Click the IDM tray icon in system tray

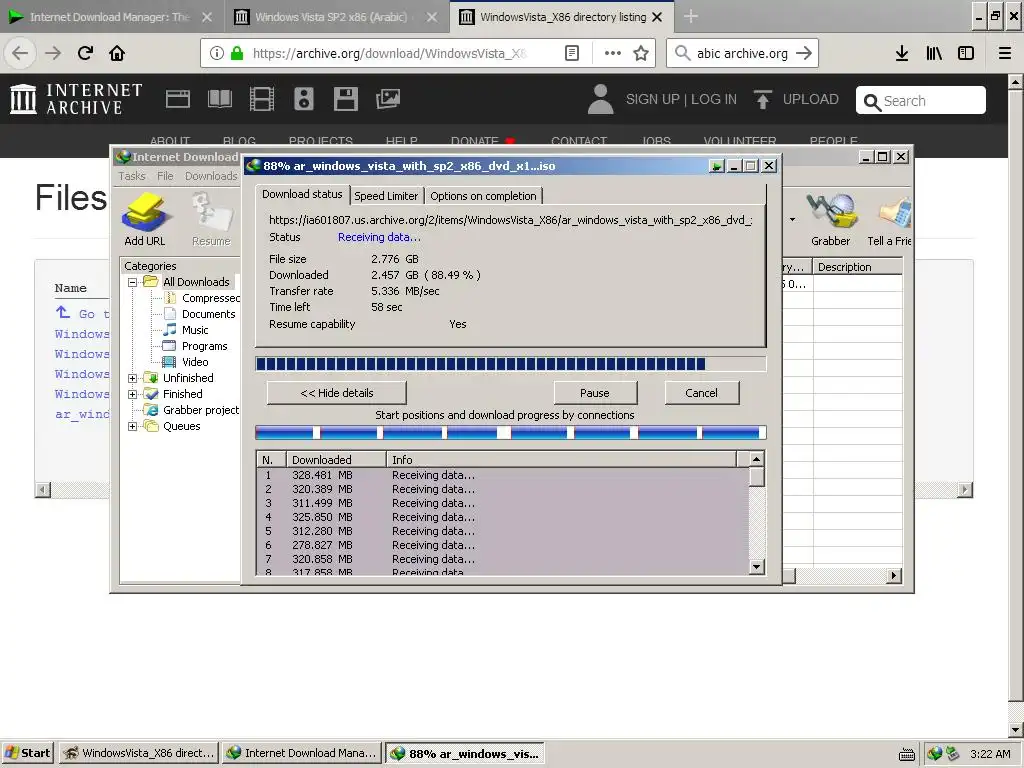[935, 753]
